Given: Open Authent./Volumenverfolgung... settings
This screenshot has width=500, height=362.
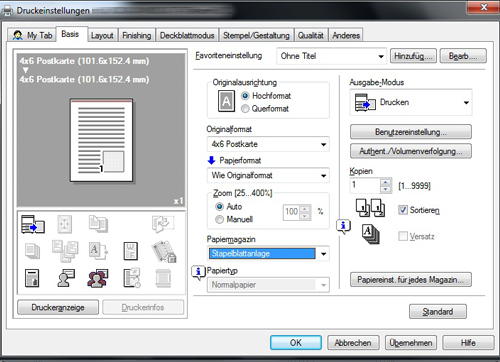Looking at the screenshot, I should tap(411, 151).
